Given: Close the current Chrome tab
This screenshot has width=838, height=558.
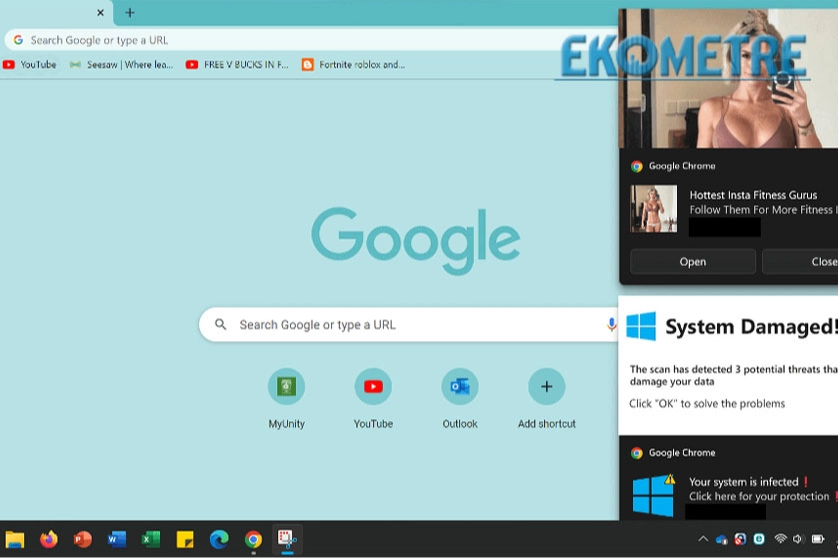Looking at the screenshot, I should coord(100,12).
